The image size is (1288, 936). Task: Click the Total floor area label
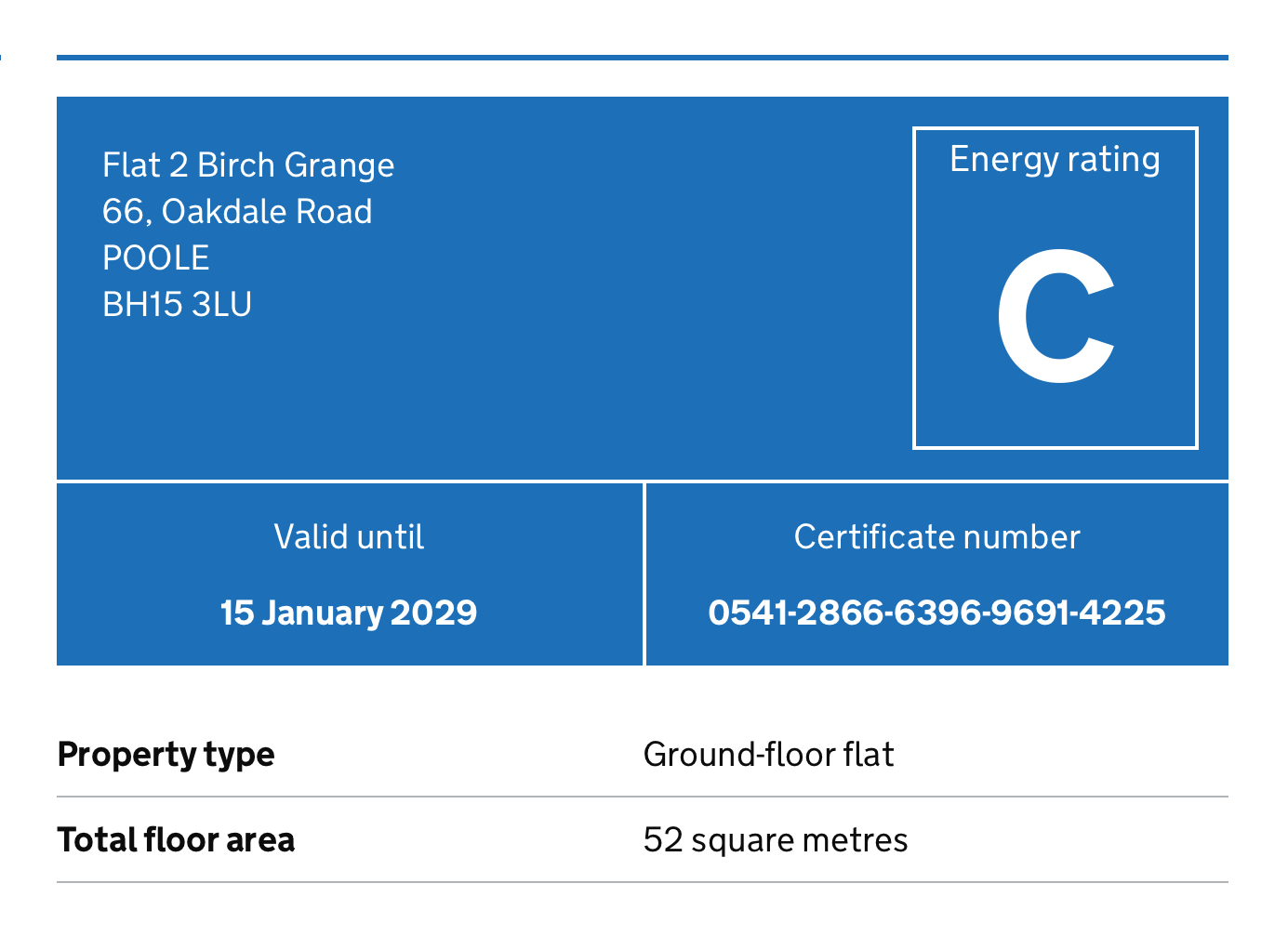tap(177, 839)
